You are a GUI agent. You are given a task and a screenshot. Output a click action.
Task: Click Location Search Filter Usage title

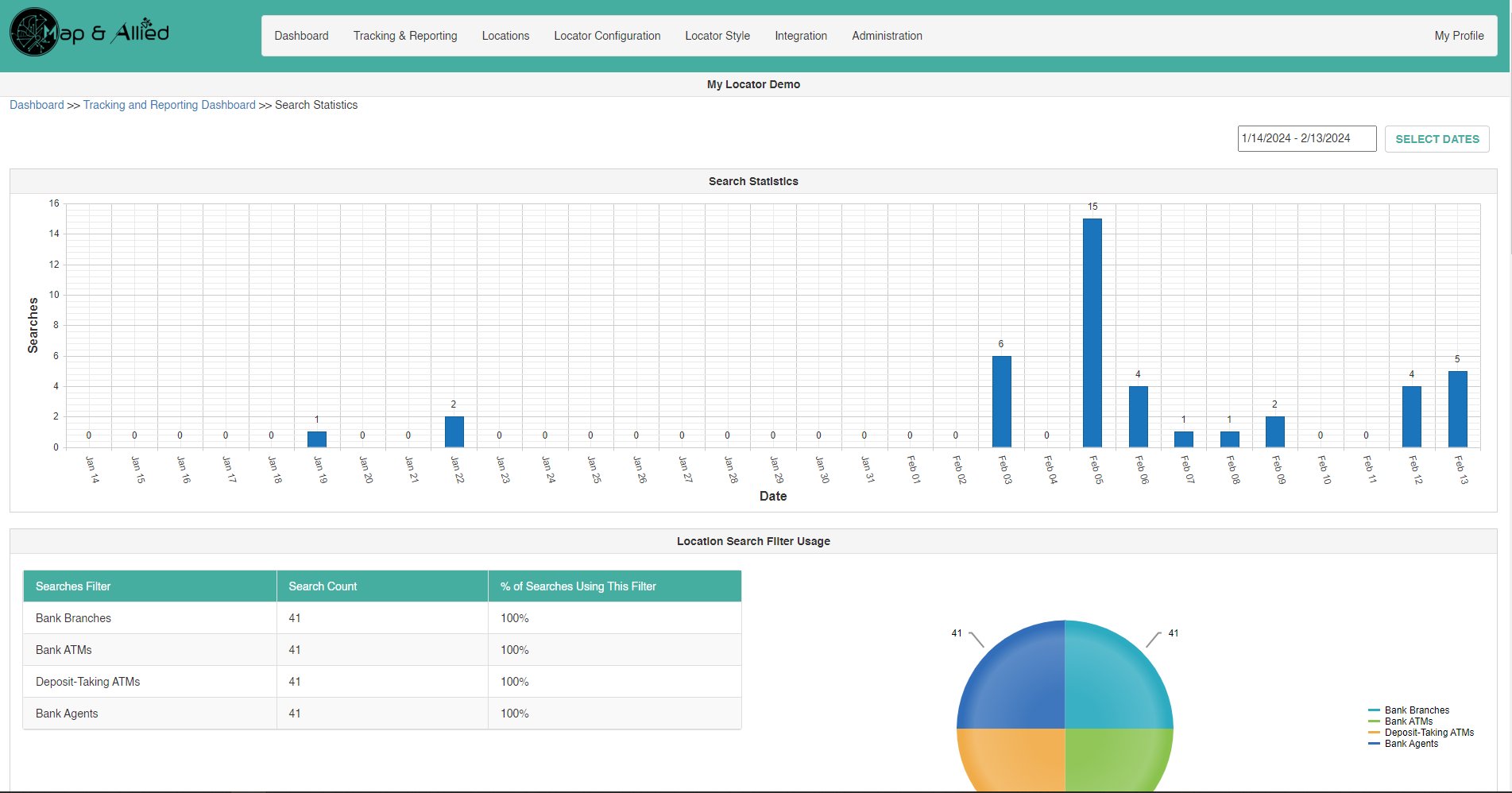pos(753,541)
